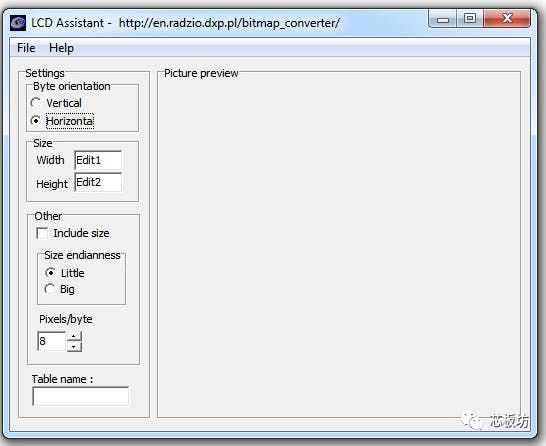Select Horizontal byte orientation
546x446 pixels.
36,121
